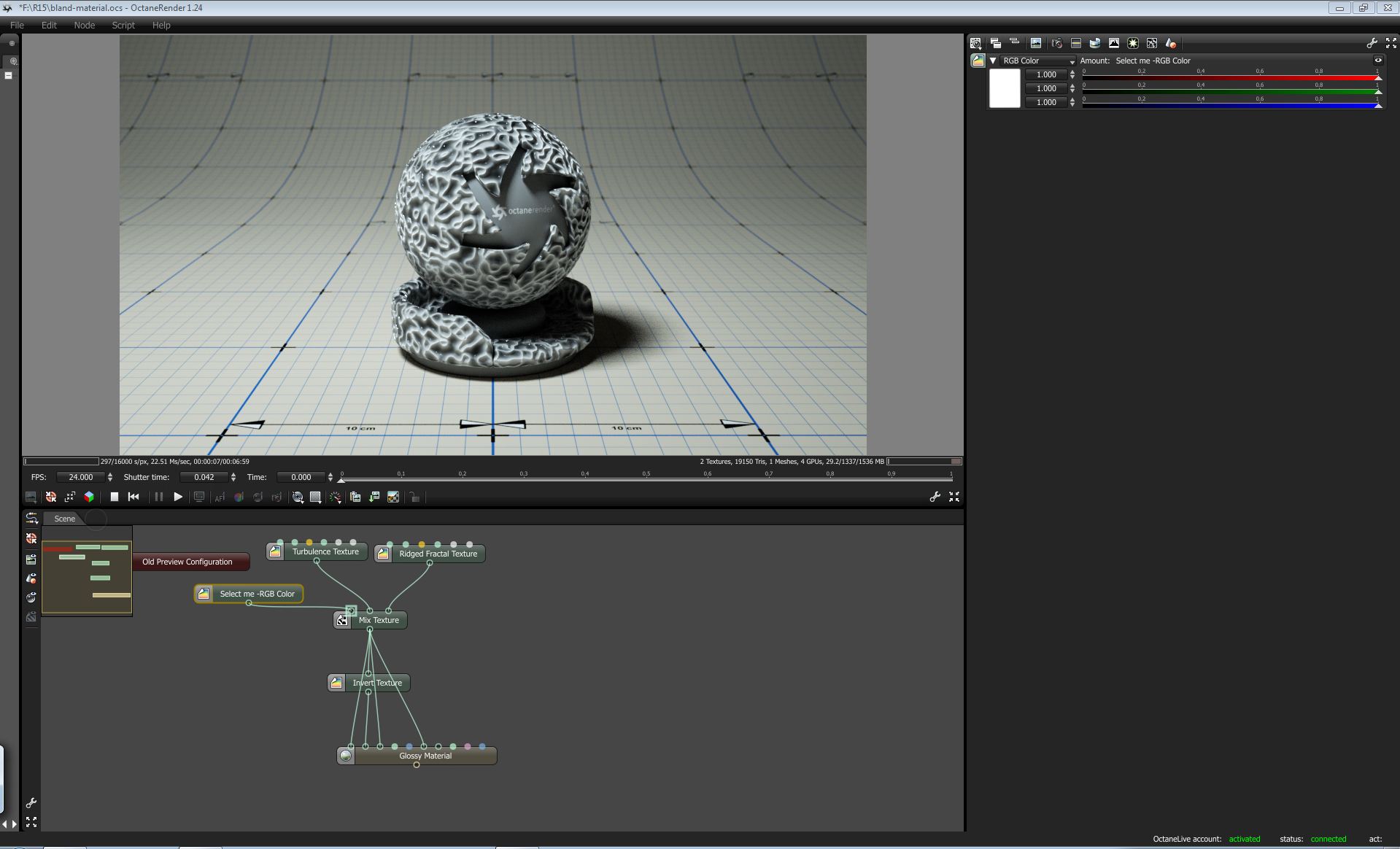Click the white RGB color swatch
Image resolution: width=1400 pixels, height=849 pixels.
[x=1004, y=88]
